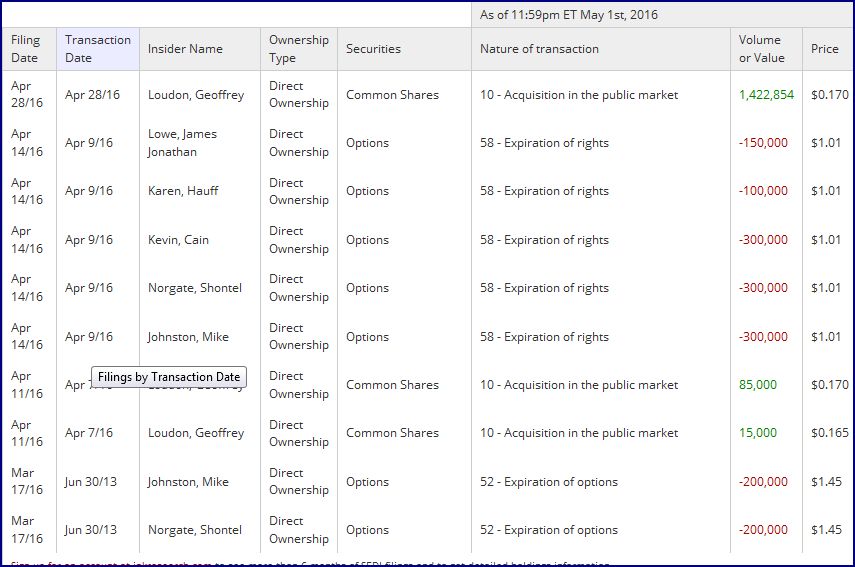This screenshot has width=855, height=567.
Task: Select the Securities column header
Action: point(373,49)
